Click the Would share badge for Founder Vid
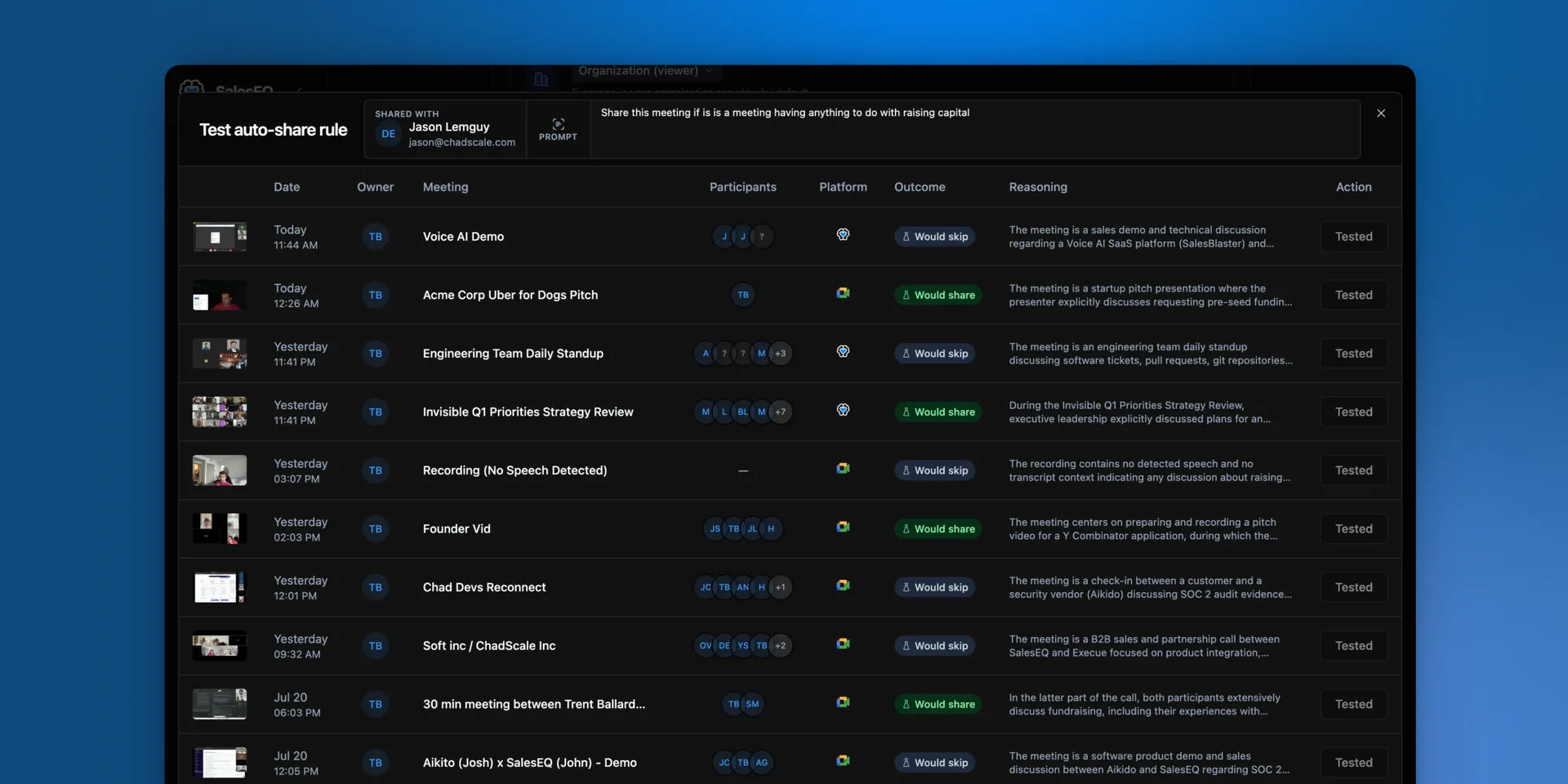 [938, 529]
